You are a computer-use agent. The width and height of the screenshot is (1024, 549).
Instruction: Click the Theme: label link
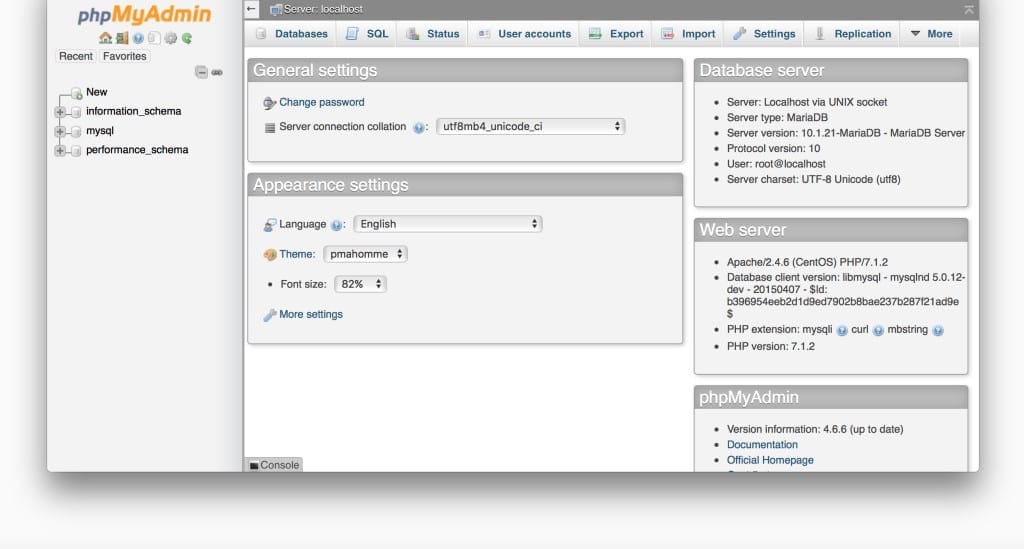297,255
